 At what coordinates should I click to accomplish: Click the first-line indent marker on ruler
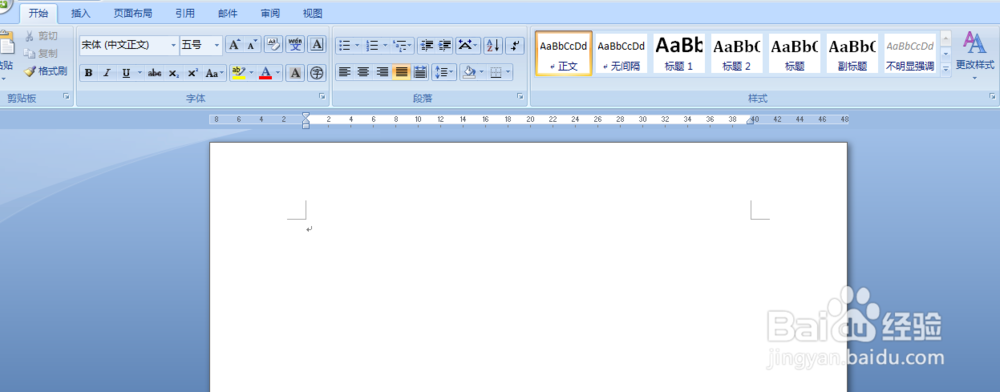[306, 116]
